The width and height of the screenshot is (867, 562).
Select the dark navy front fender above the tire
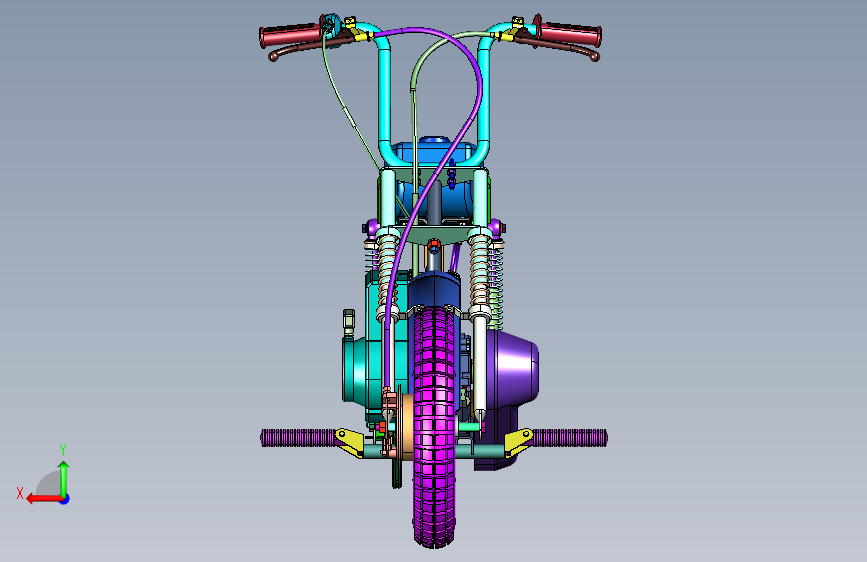434,290
